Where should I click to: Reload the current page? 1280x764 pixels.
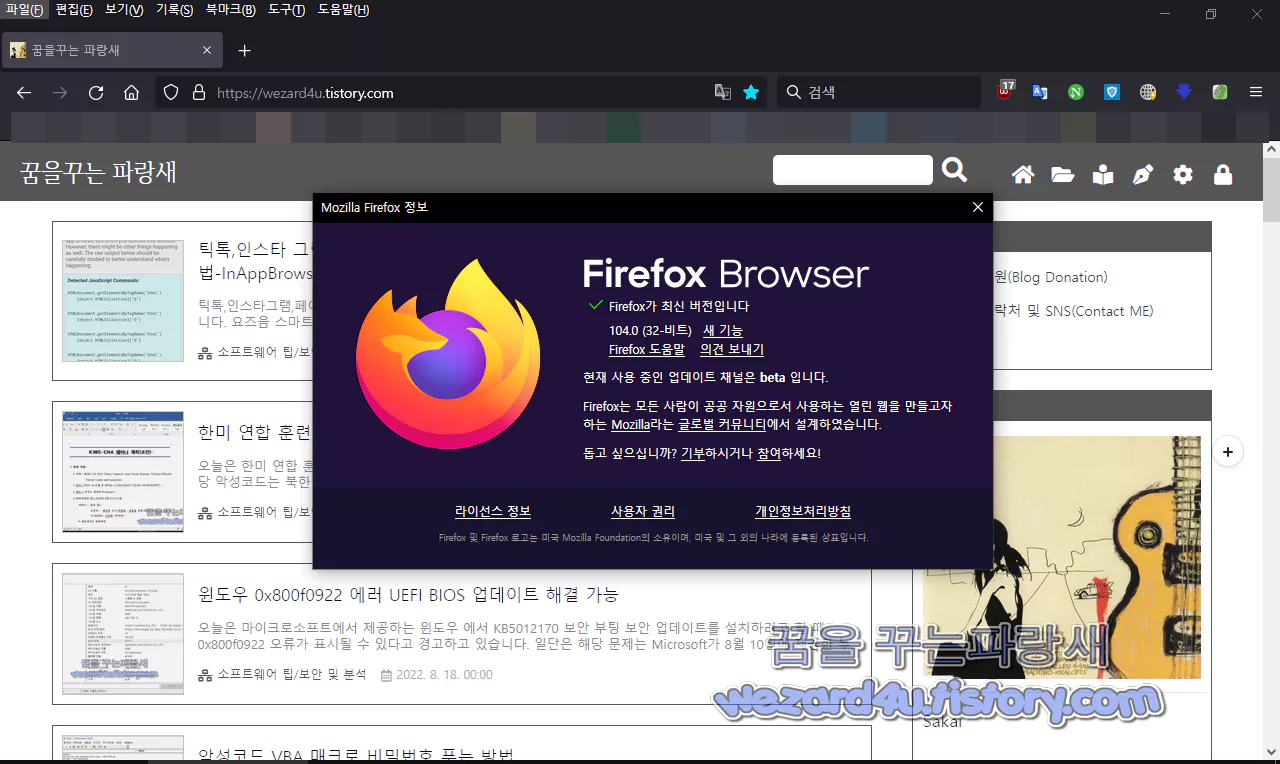point(96,92)
